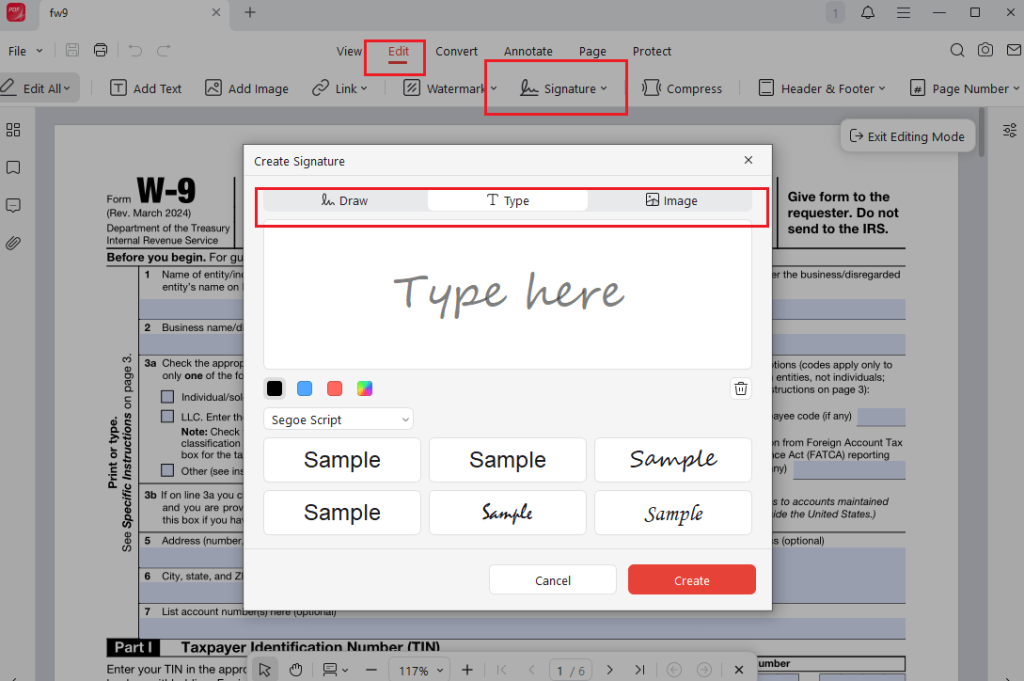
Task: Open the attachments paperclip panel
Action: pyautogui.click(x=13, y=244)
